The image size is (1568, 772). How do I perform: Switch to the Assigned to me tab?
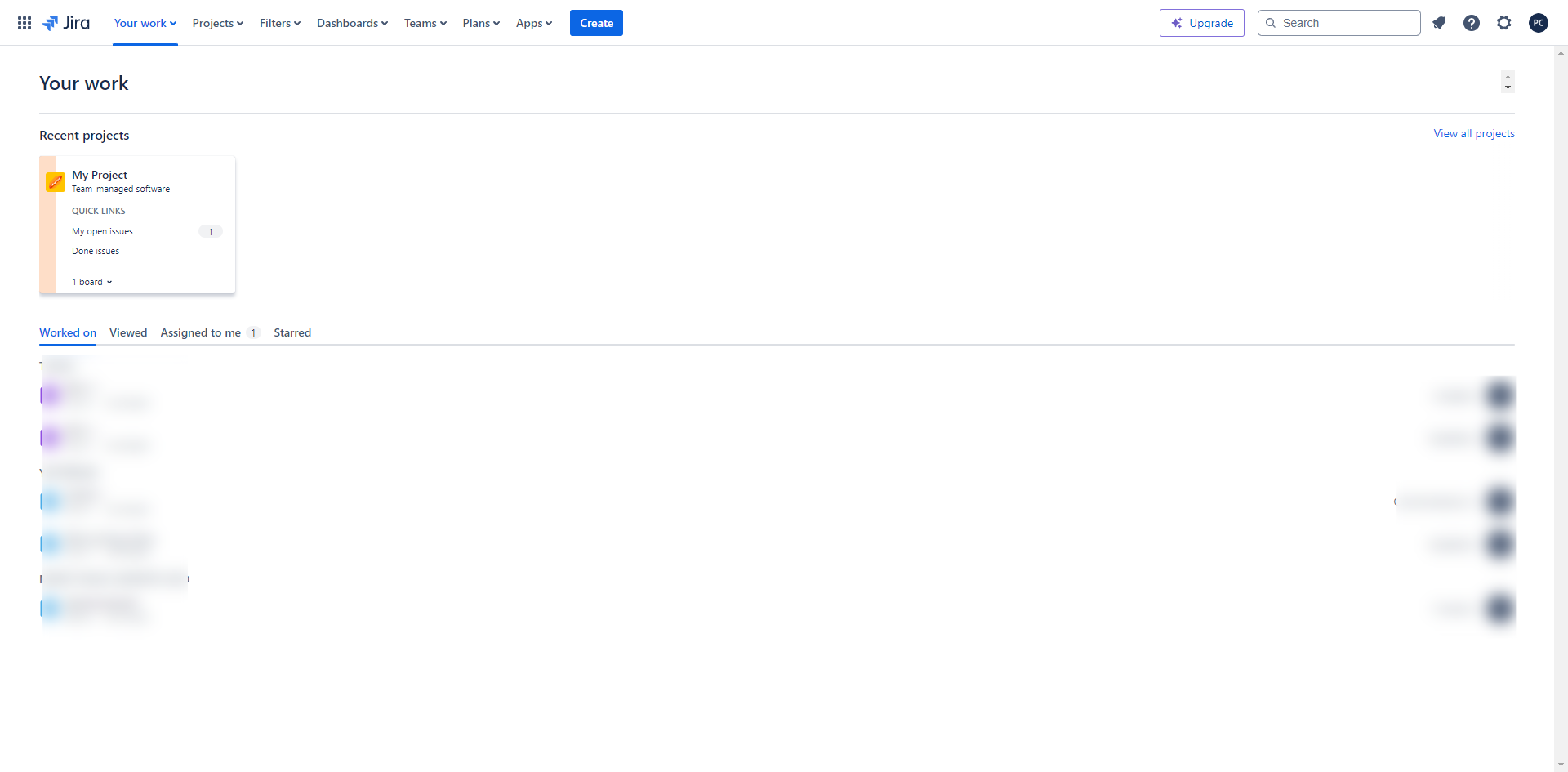pyautogui.click(x=210, y=332)
